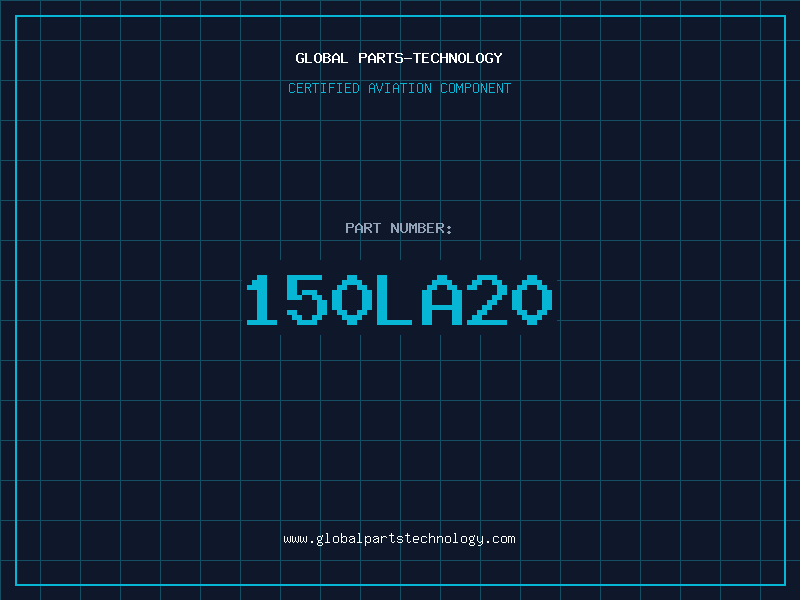This screenshot has height=600, width=800.
Task: Click the GLOBAL PARTS-TECHNOLOGY heading
Action: click(399, 58)
